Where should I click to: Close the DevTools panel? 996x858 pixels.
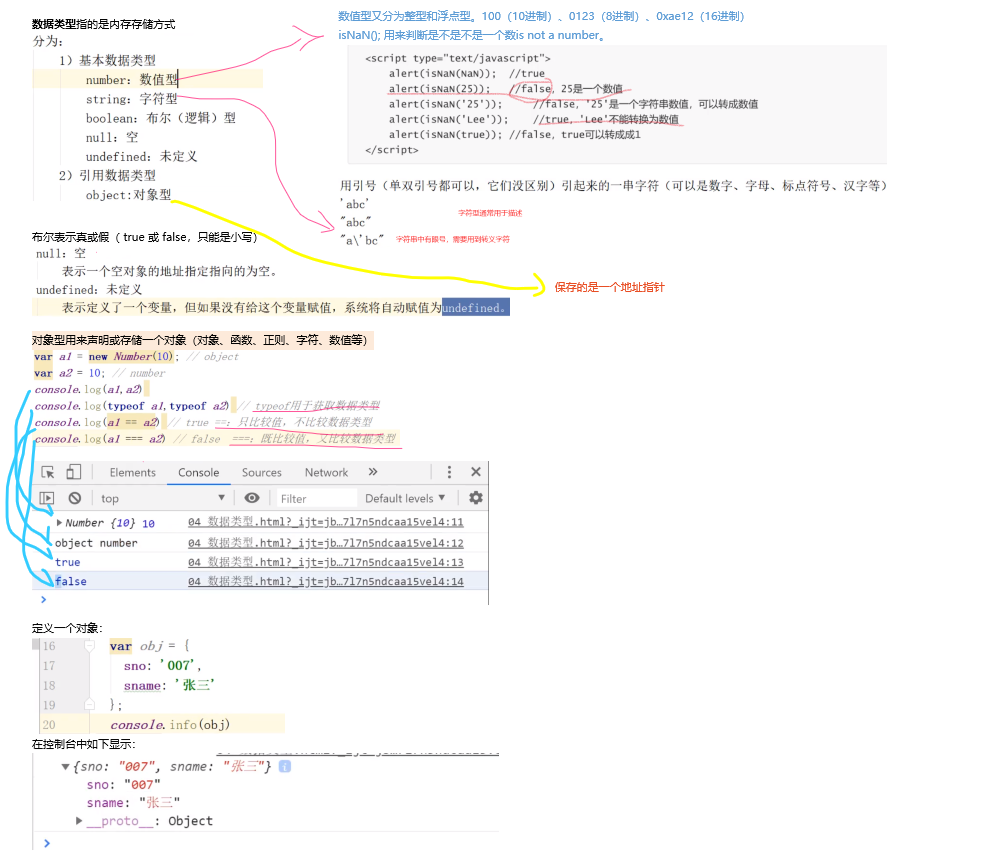coord(476,472)
